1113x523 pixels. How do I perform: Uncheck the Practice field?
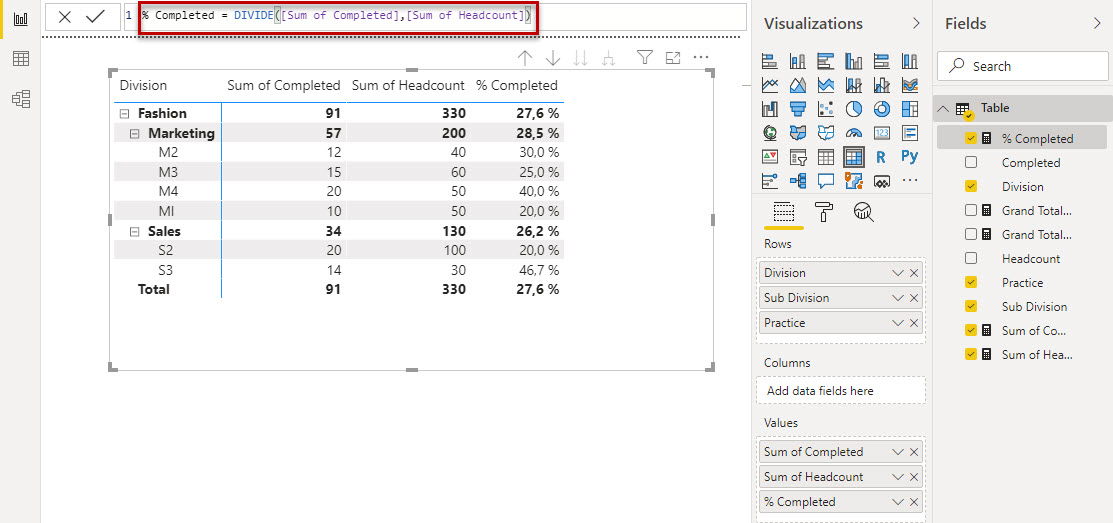tap(971, 282)
